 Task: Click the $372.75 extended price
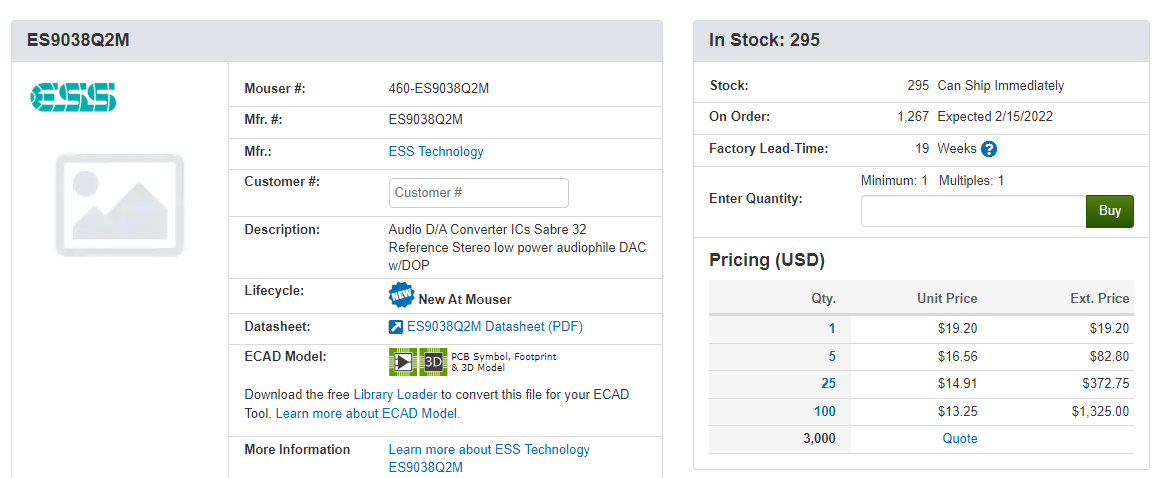click(1106, 384)
